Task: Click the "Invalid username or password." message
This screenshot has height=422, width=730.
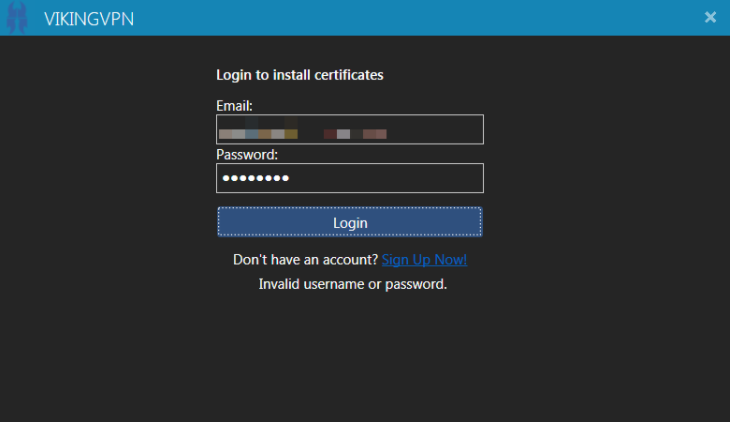Action: point(352,284)
